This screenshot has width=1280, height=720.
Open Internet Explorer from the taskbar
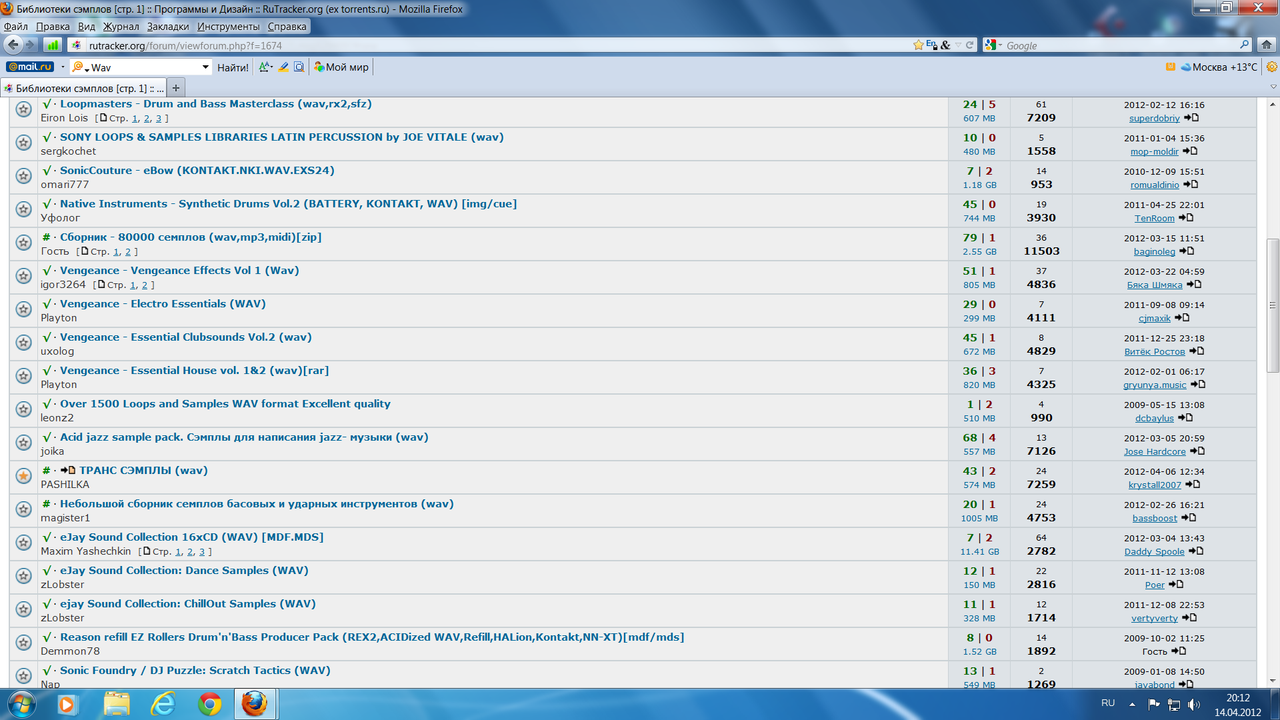(x=162, y=704)
